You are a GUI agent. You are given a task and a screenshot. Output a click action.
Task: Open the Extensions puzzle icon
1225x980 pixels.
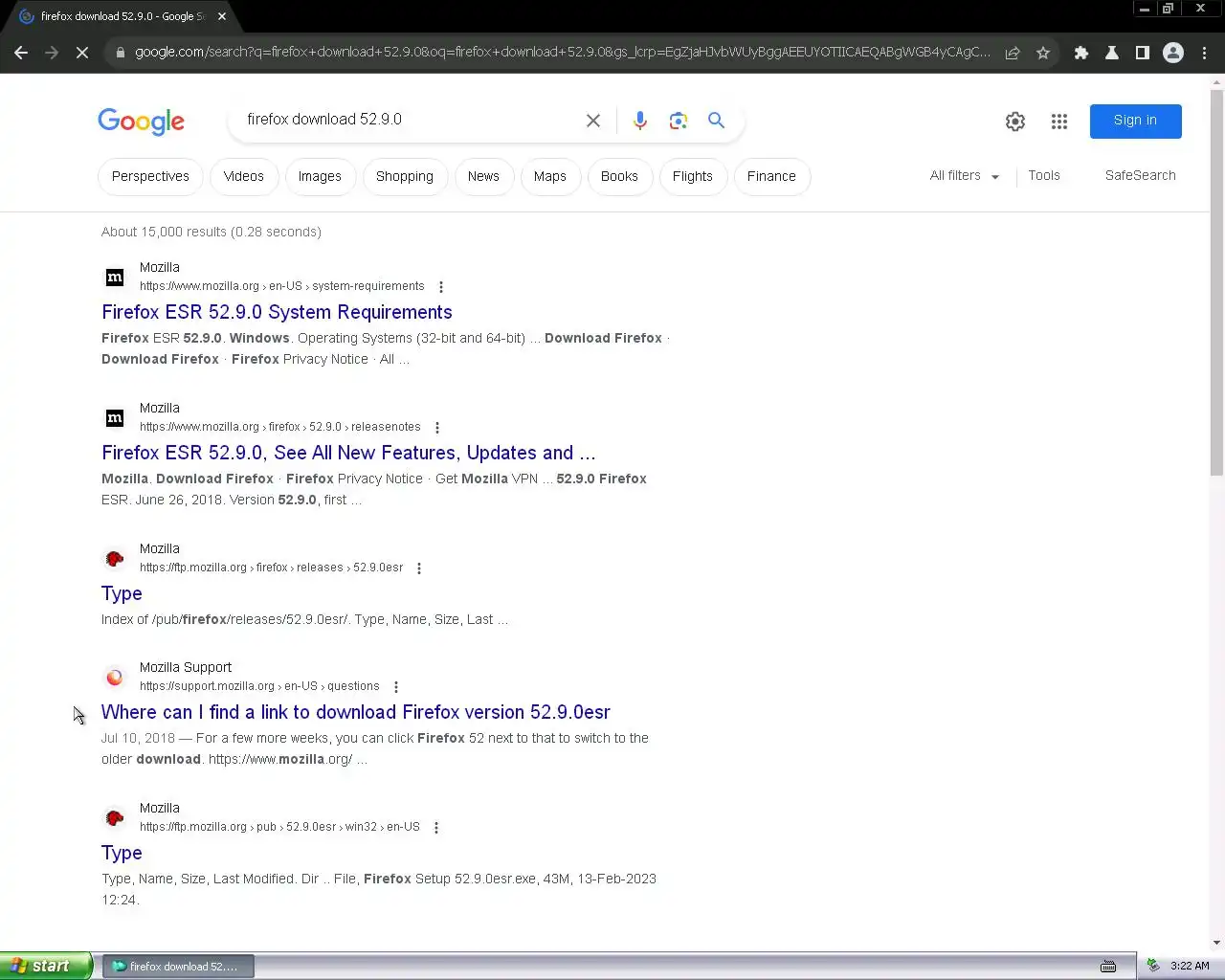[1081, 53]
